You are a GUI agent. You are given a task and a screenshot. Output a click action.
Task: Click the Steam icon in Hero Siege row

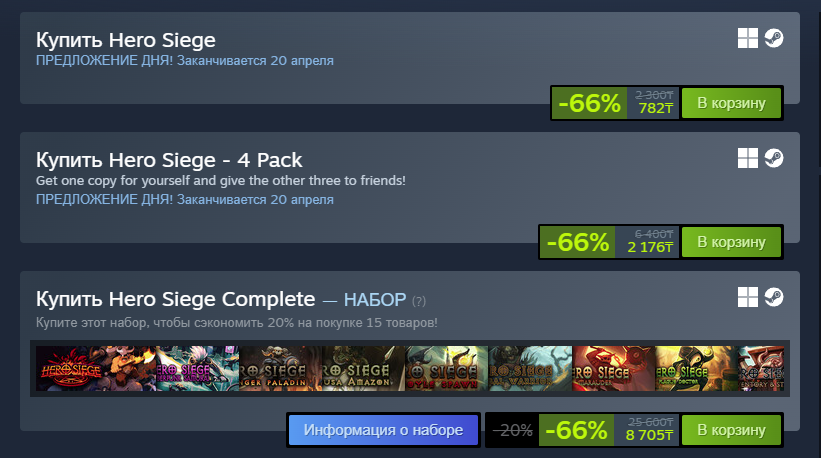pos(773,38)
